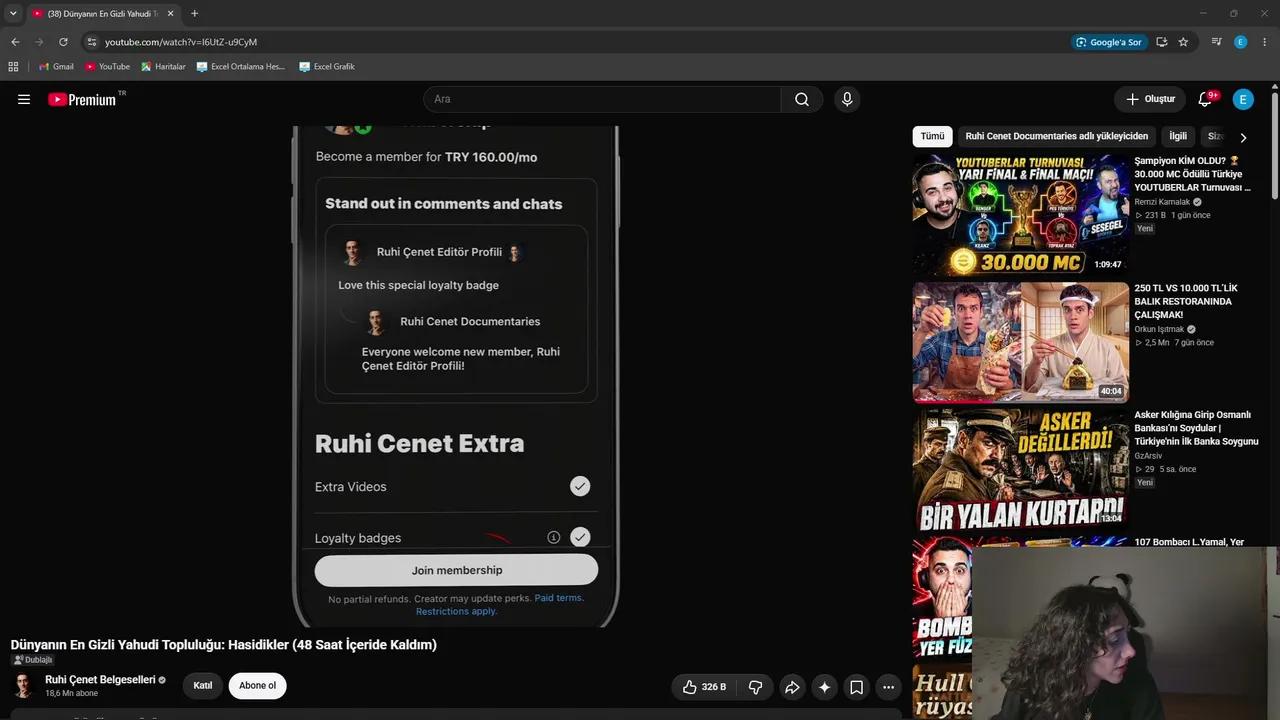Open the YouTube account avatar menu
1280x720 pixels.
pos(1243,99)
